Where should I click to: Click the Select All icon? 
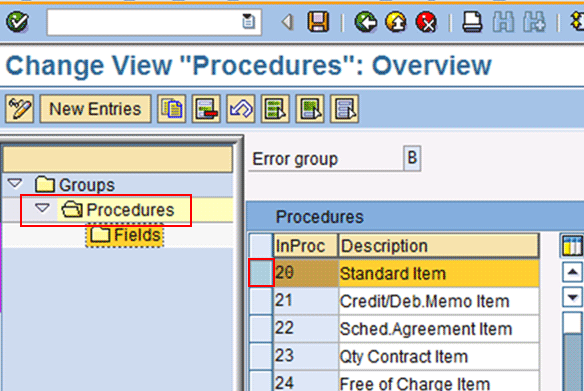pyautogui.click(x=276, y=109)
